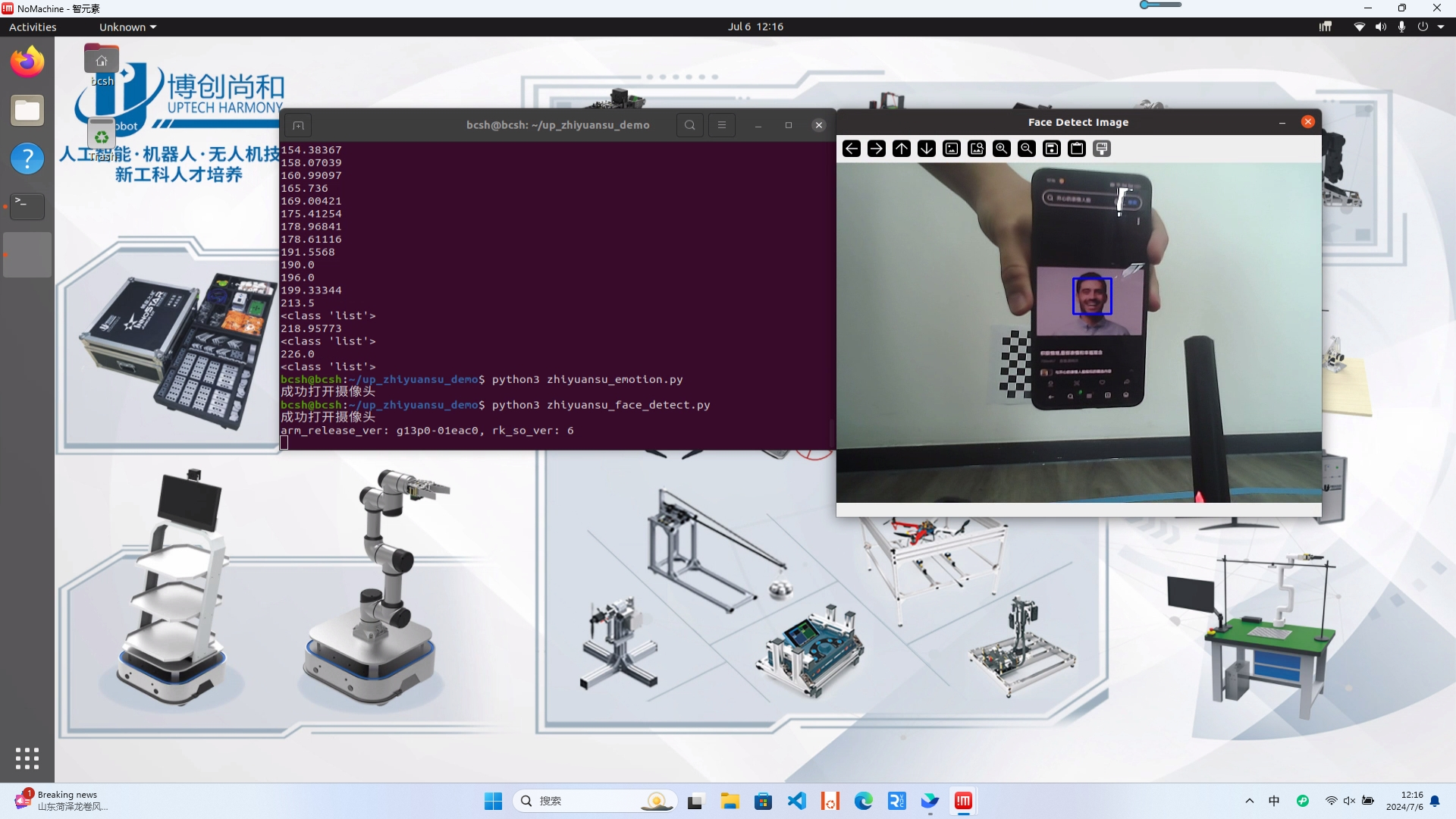The height and width of the screenshot is (819, 1456).
Task: Open the terminal hamburger menu
Action: click(x=722, y=125)
